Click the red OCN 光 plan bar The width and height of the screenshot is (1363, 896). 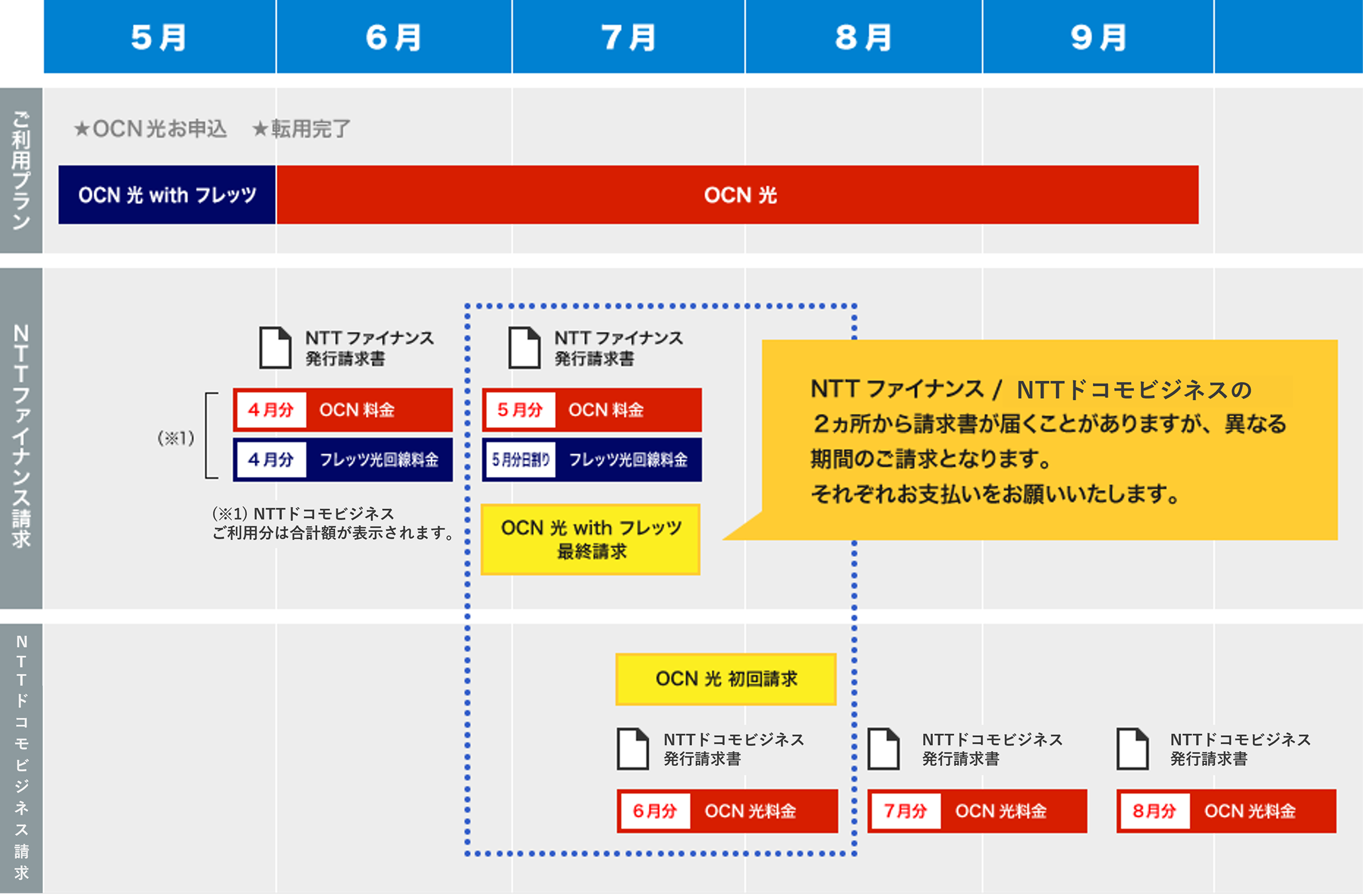coord(738,195)
